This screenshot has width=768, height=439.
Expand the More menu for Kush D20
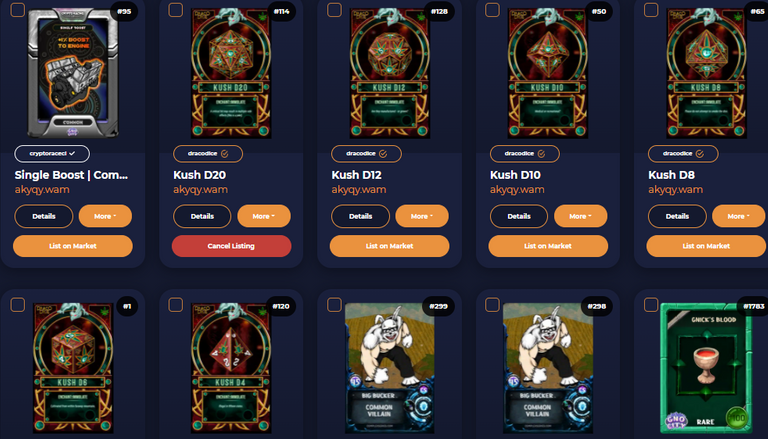point(264,216)
